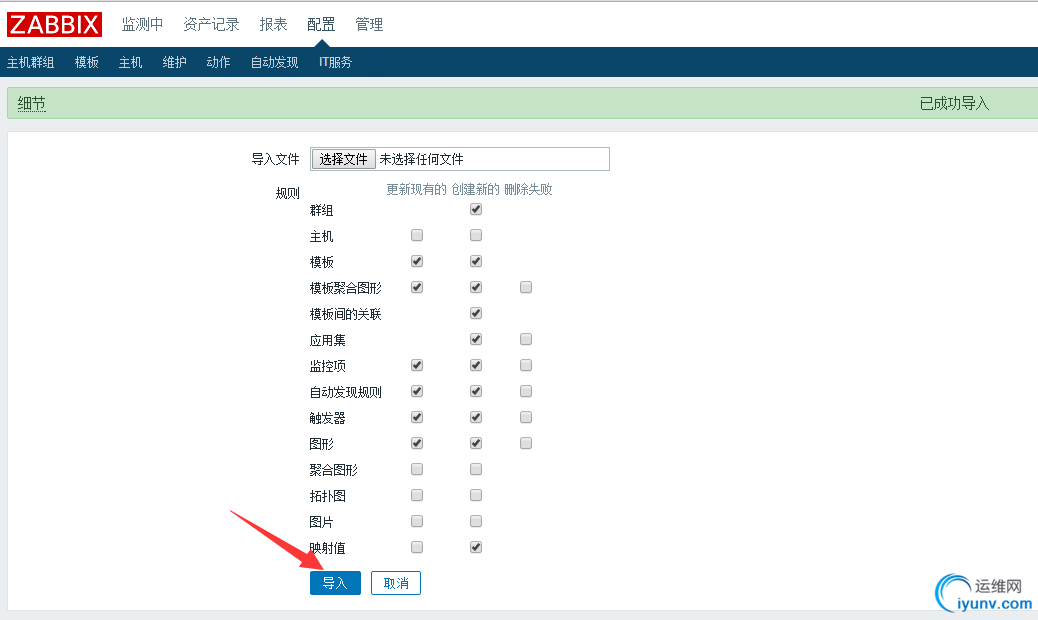
Task: Uncheck 触发器 update existing checkbox
Action: pyautogui.click(x=417, y=417)
